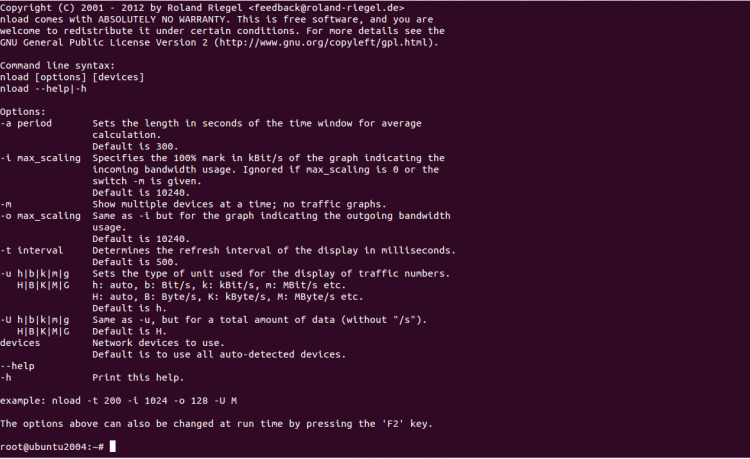Click the "Print this help." description

[x=137, y=377]
